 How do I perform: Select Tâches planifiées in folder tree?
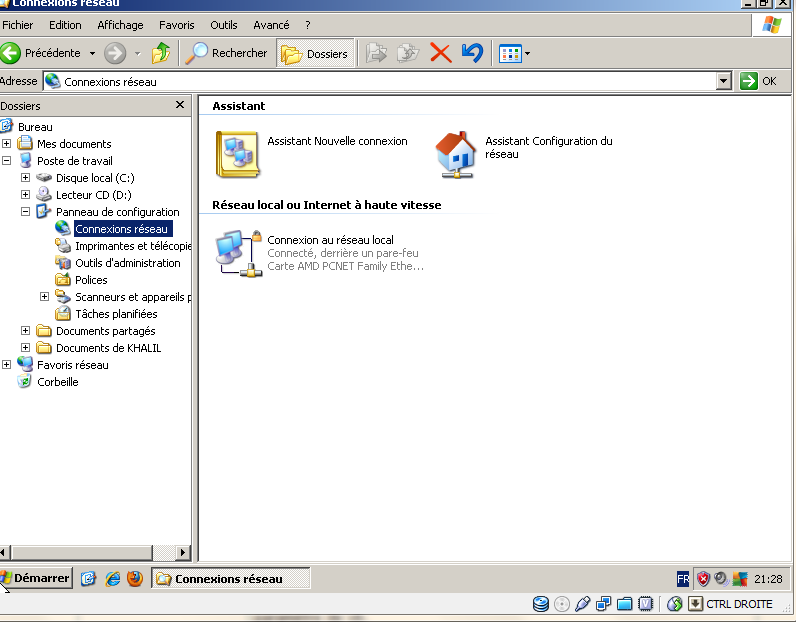(116, 314)
